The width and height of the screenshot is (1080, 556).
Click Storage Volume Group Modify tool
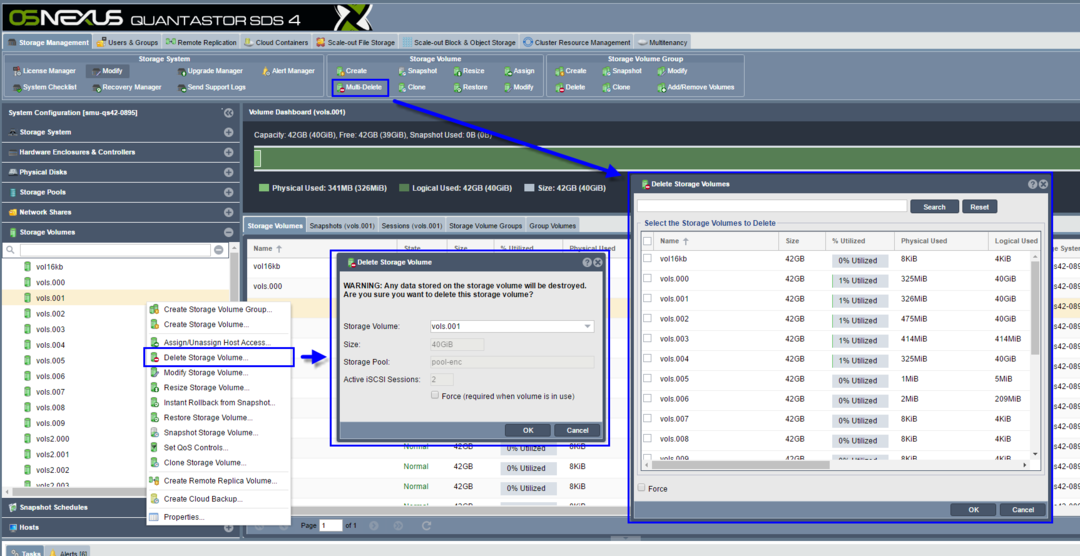[671, 71]
